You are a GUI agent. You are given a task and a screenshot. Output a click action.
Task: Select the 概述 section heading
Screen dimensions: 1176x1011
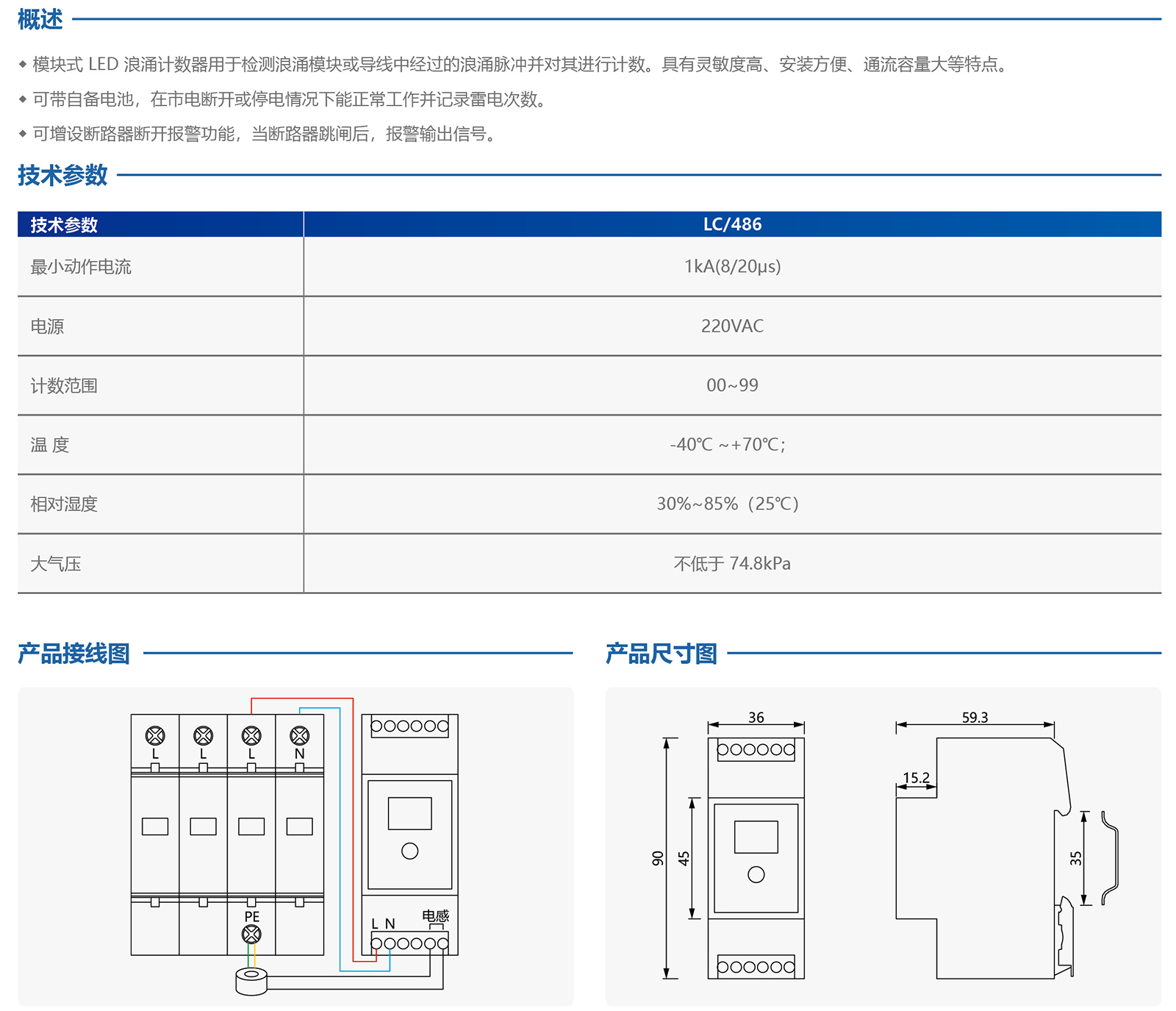pyautogui.click(x=40, y=19)
